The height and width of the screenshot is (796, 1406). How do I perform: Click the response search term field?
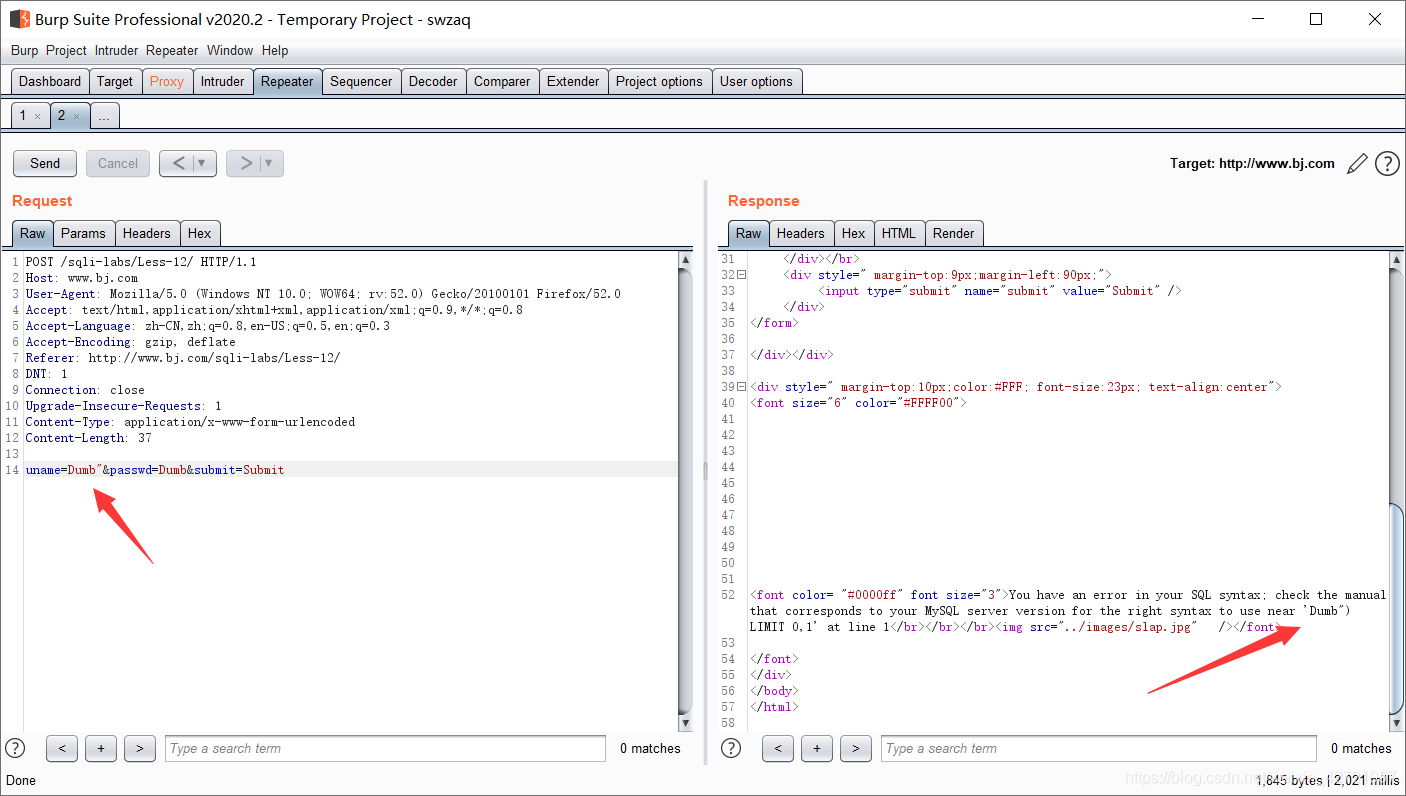click(x=1099, y=748)
